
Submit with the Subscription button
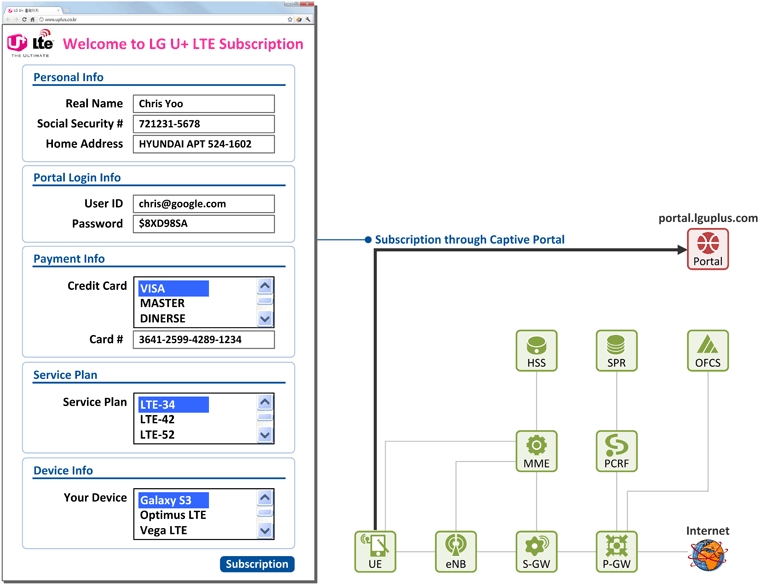(x=257, y=564)
